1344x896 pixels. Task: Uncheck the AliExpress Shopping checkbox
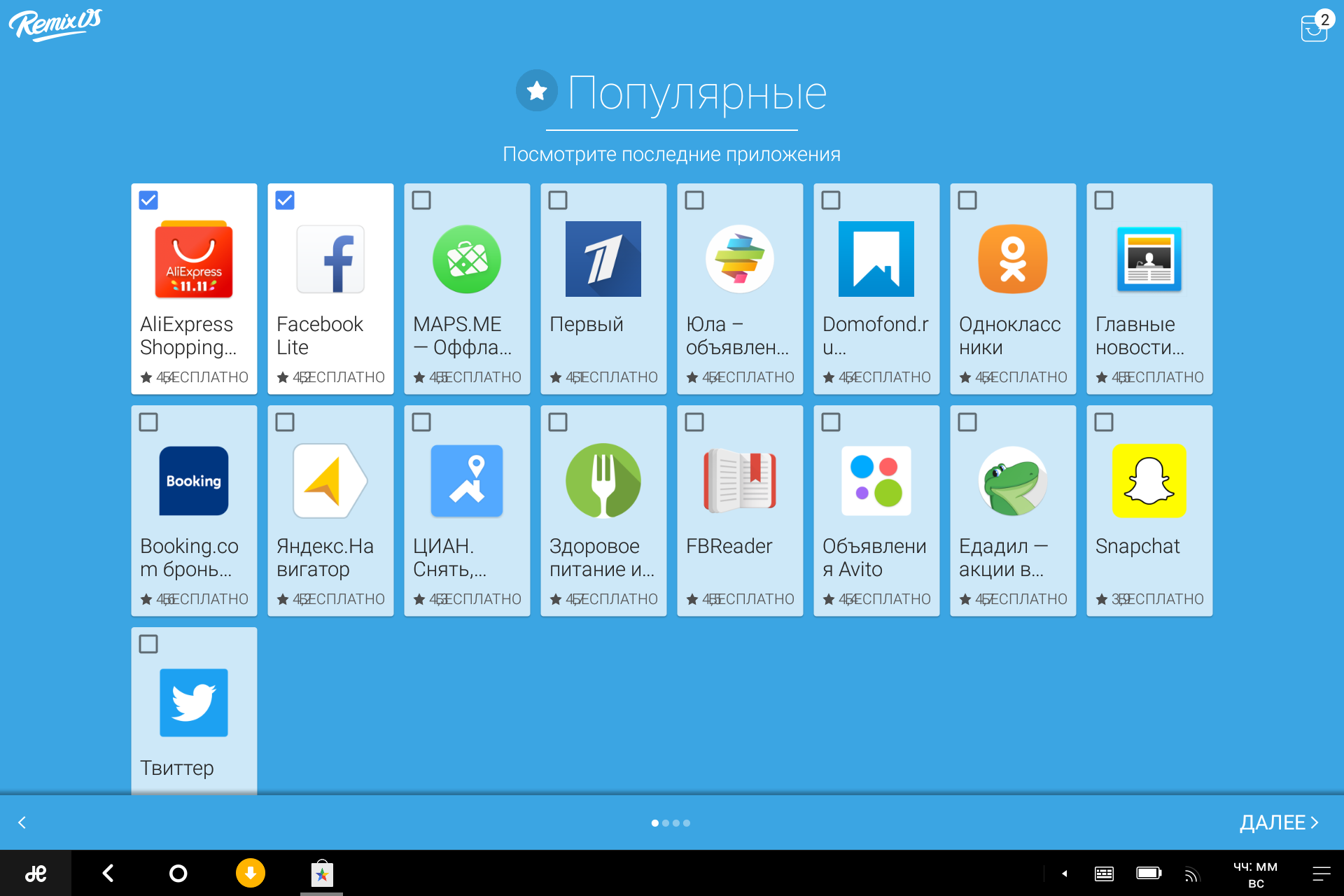coord(148,200)
